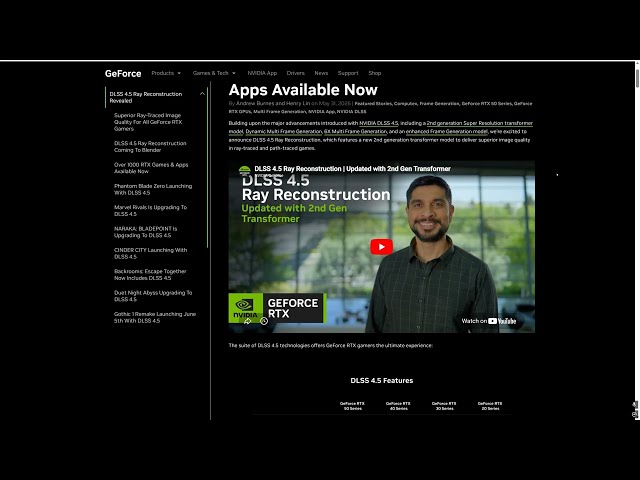Click the Watch on YouTube logo

[489, 321]
